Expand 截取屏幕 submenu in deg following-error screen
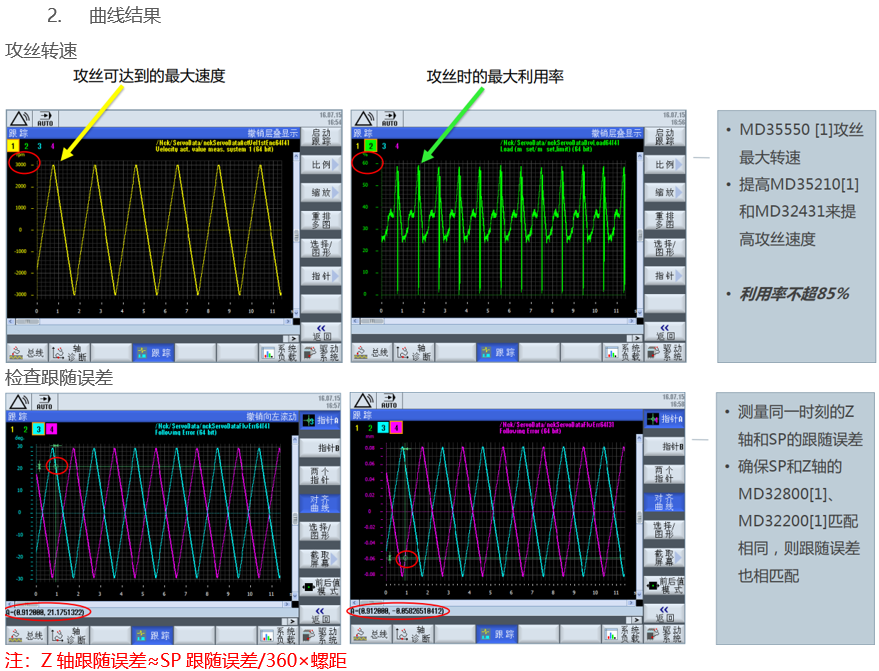This screenshot has width=879, height=671. [x=320, y=559]
